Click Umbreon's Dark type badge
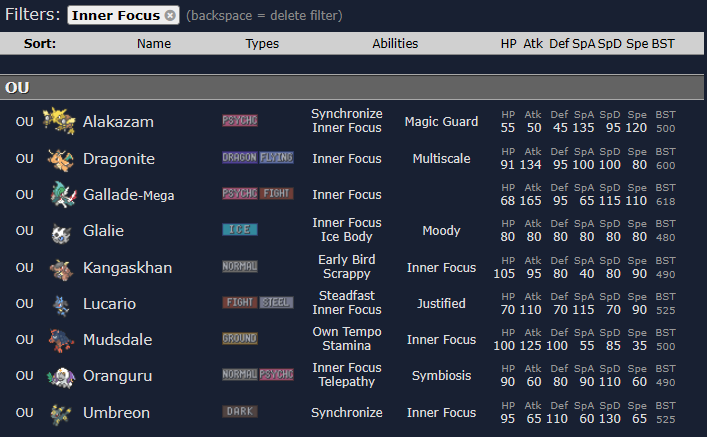The image size is (707, 437). coord(239,411)
